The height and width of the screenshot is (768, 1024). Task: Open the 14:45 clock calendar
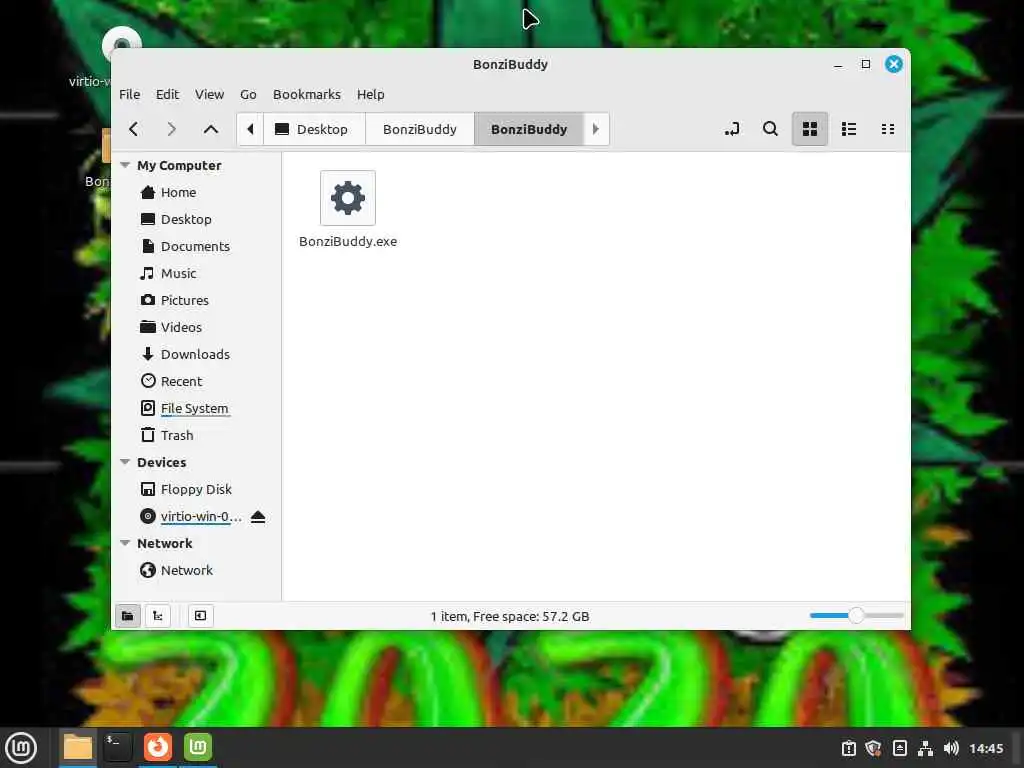pos(986,748)
